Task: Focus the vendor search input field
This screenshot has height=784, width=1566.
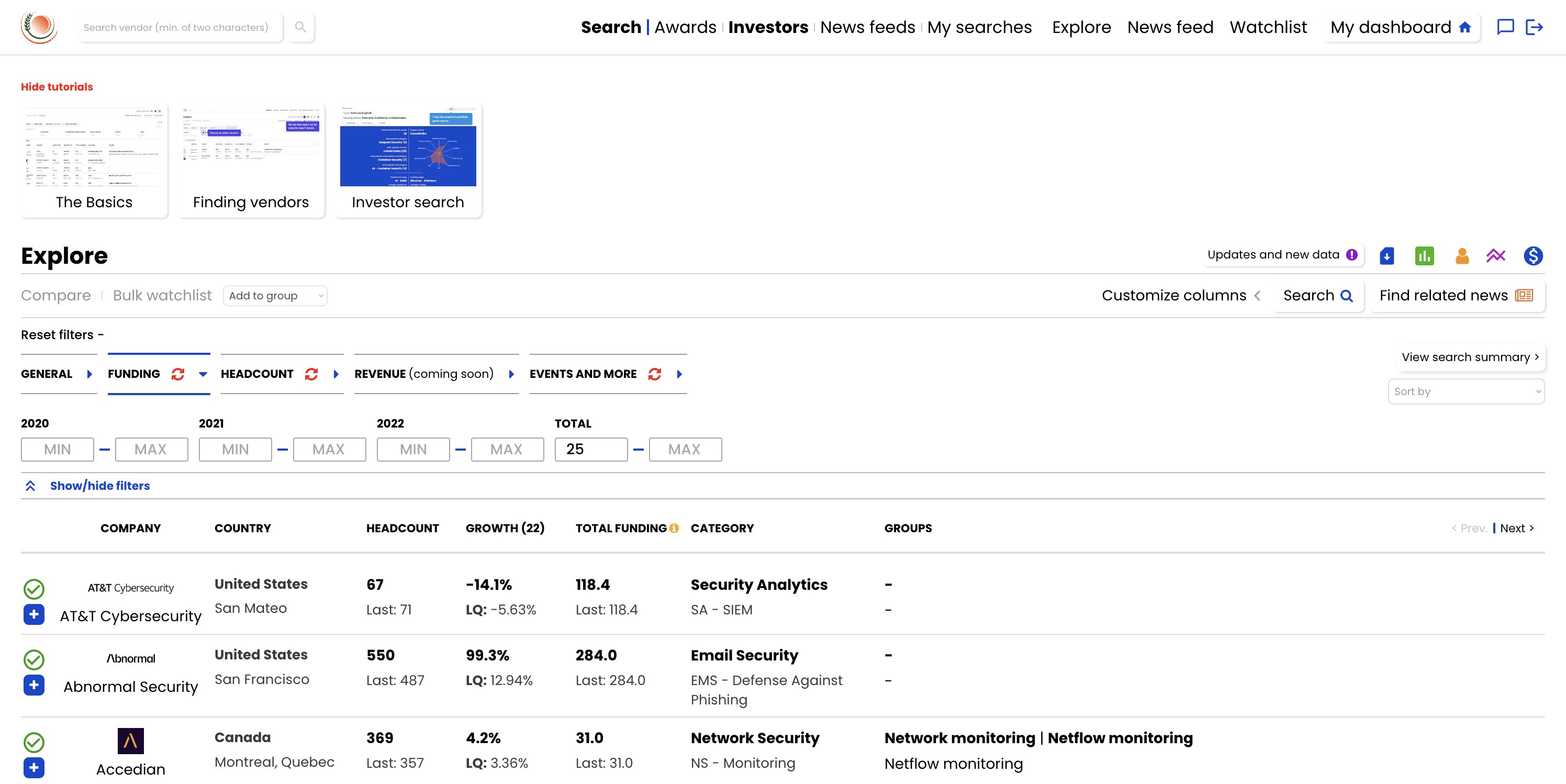Action: (181, 27)
